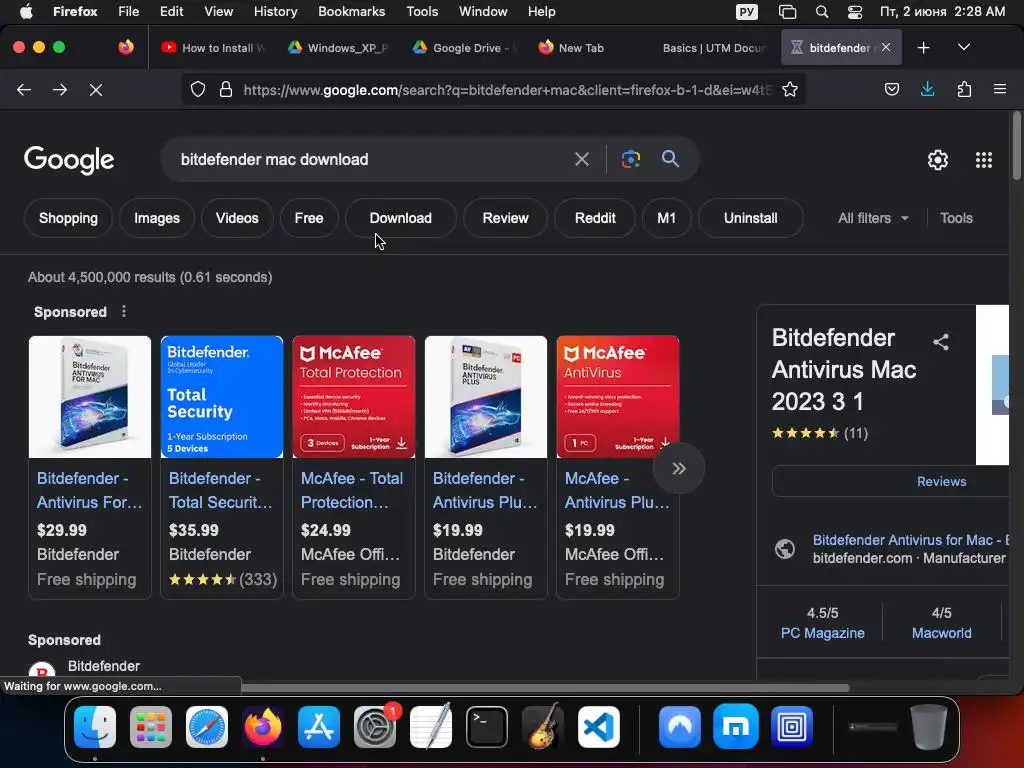Open Bitdefender Antivirus for Mac manufacturer link
This screenshot has width=1024, height=768.
910,540
